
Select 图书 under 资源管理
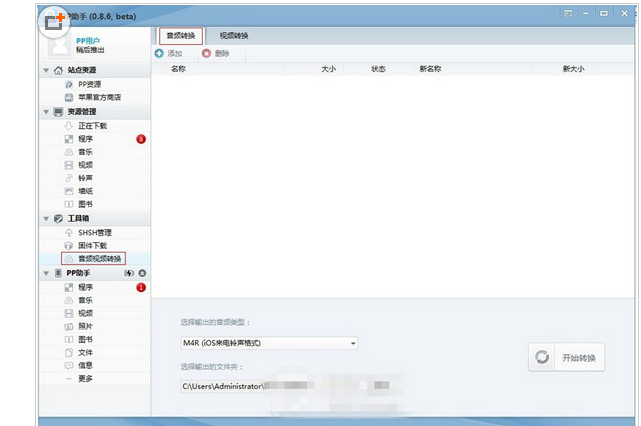pos(95,204)
